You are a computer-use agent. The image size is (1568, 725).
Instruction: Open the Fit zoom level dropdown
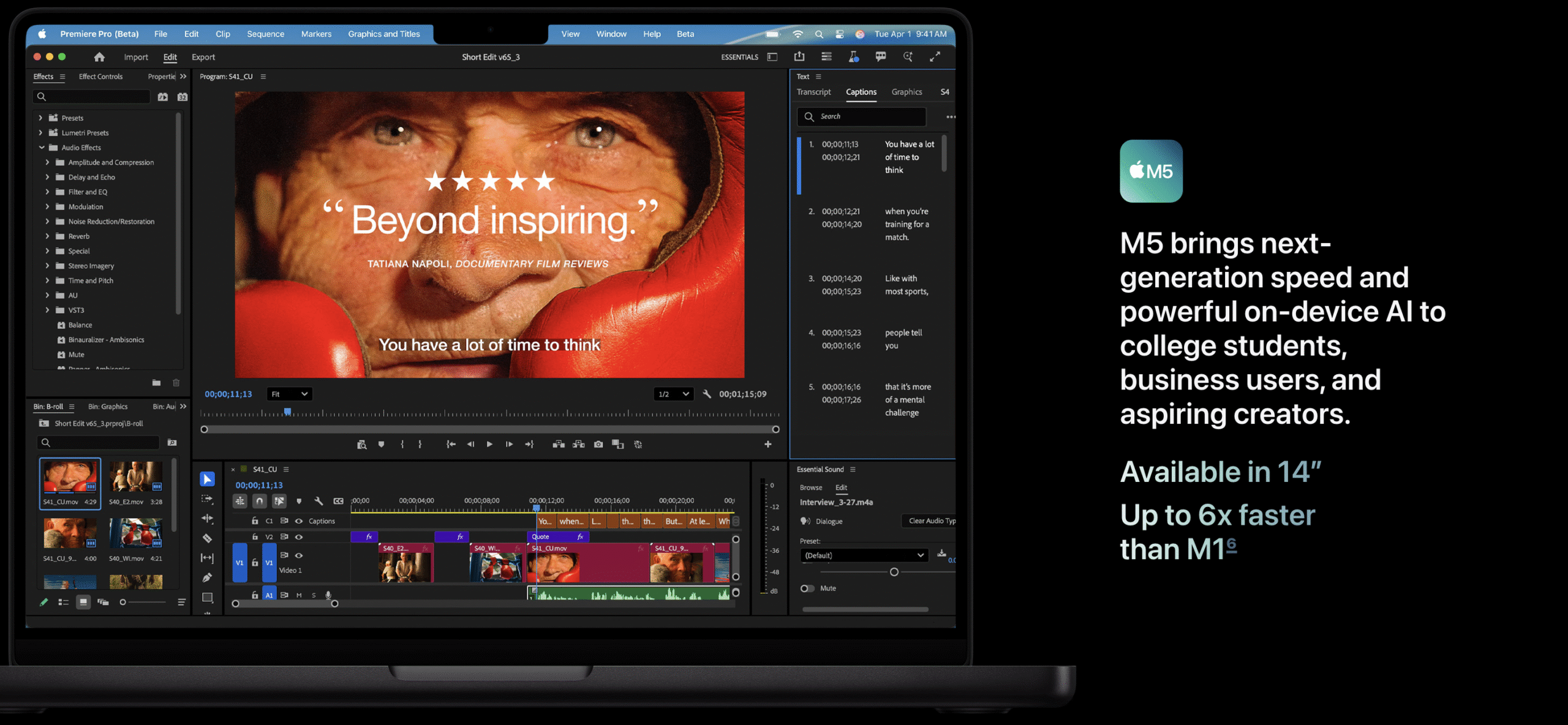[289, 394]
